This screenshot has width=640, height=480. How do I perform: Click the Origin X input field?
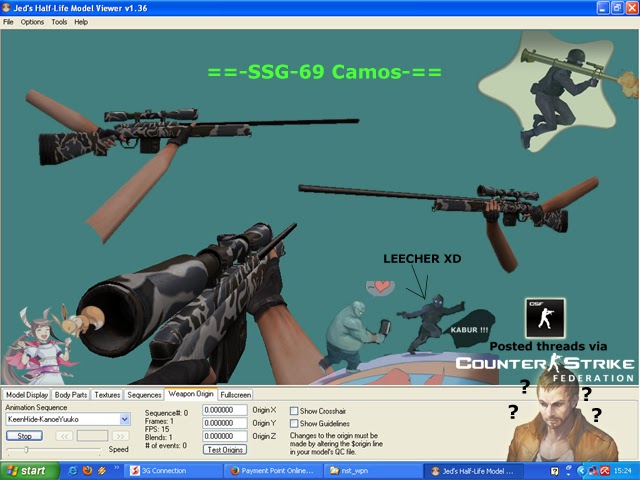click(225, 410)
